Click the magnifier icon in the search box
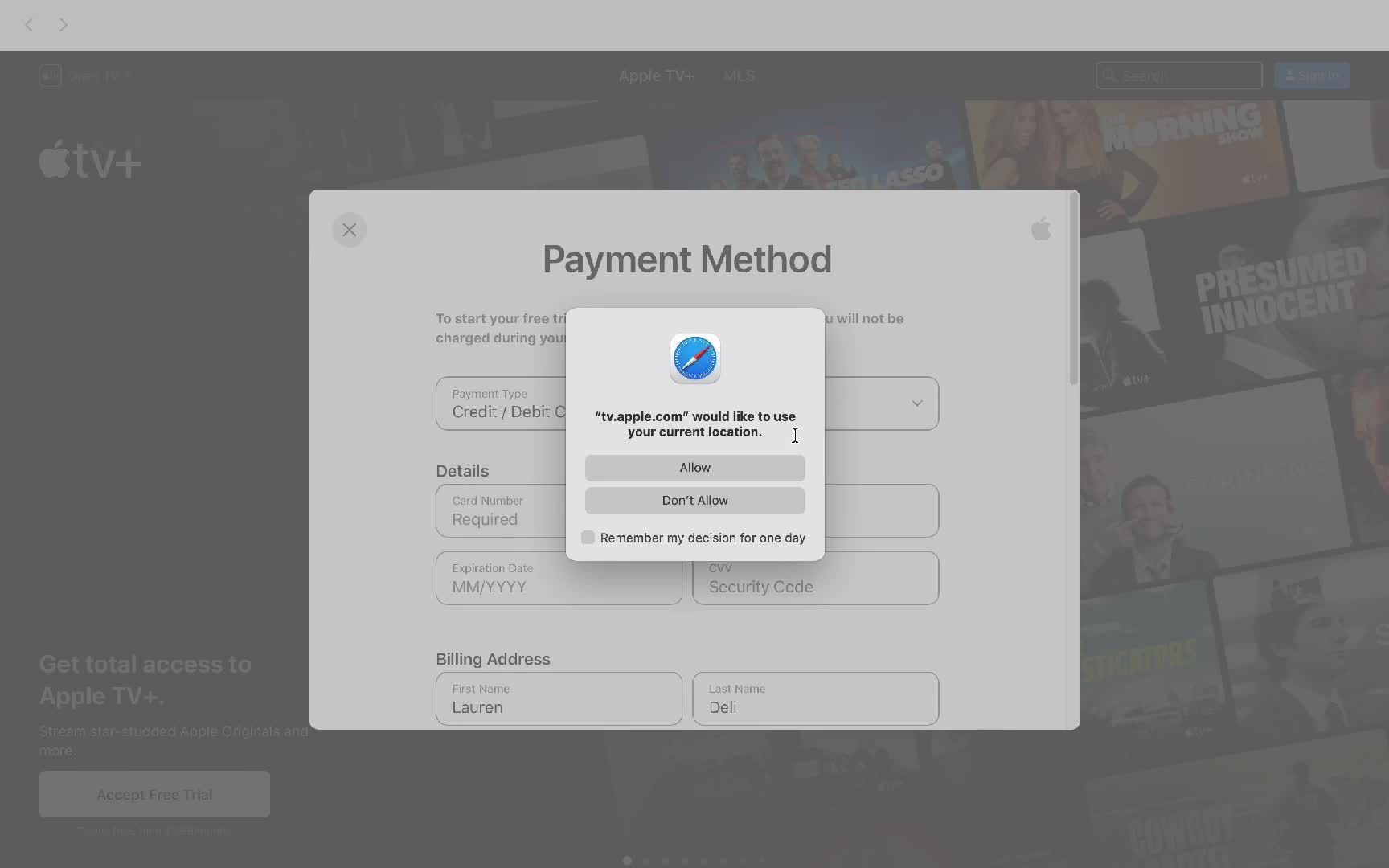Image resolution: width=1389 pixels, height=868 pixels. click(x=1110, y=76)
